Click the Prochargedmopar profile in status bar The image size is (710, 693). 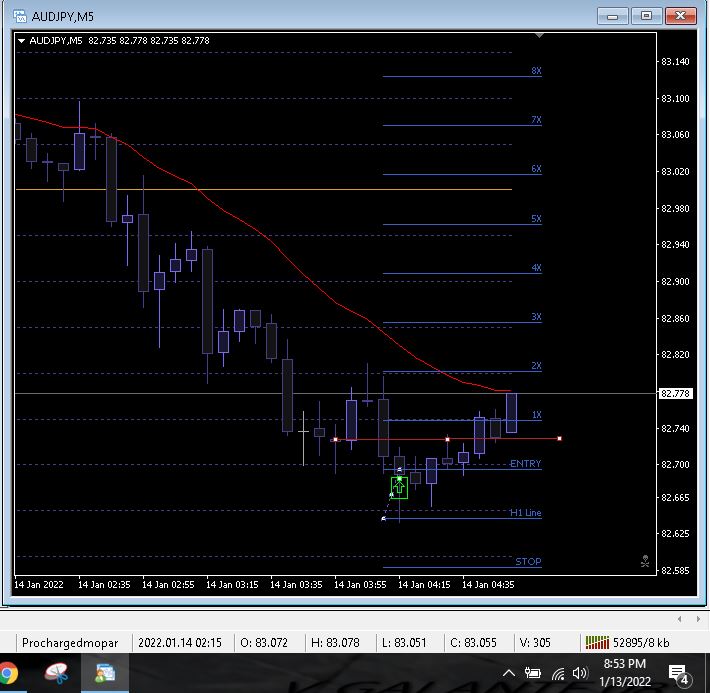(x=70, y=643)
